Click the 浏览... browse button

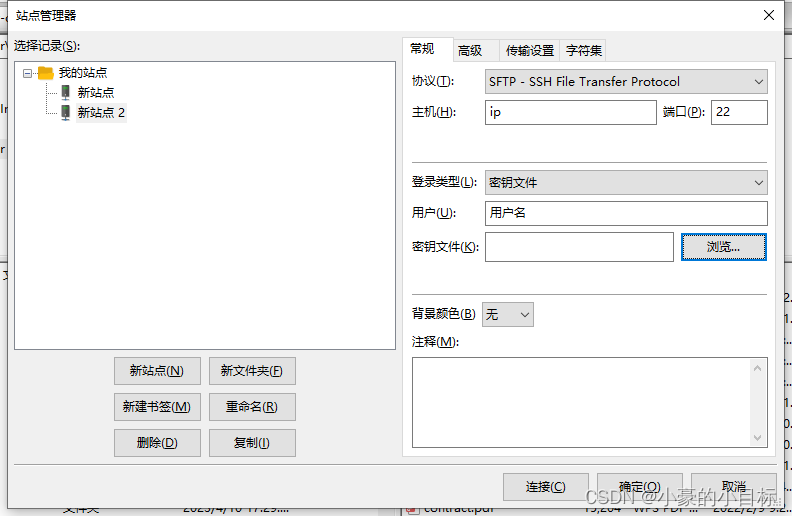tap(723, 247)
